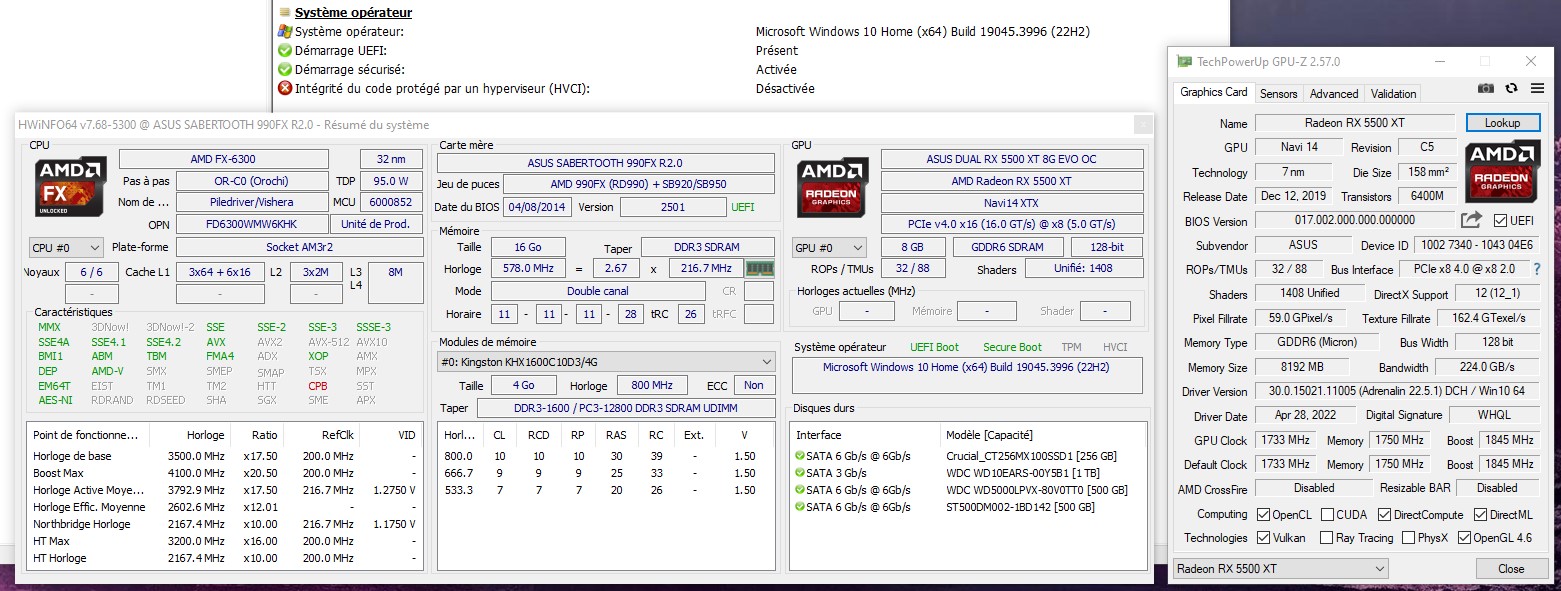Click the BIOS version 2501 field

pyautogui.click(x=673, y=207)
